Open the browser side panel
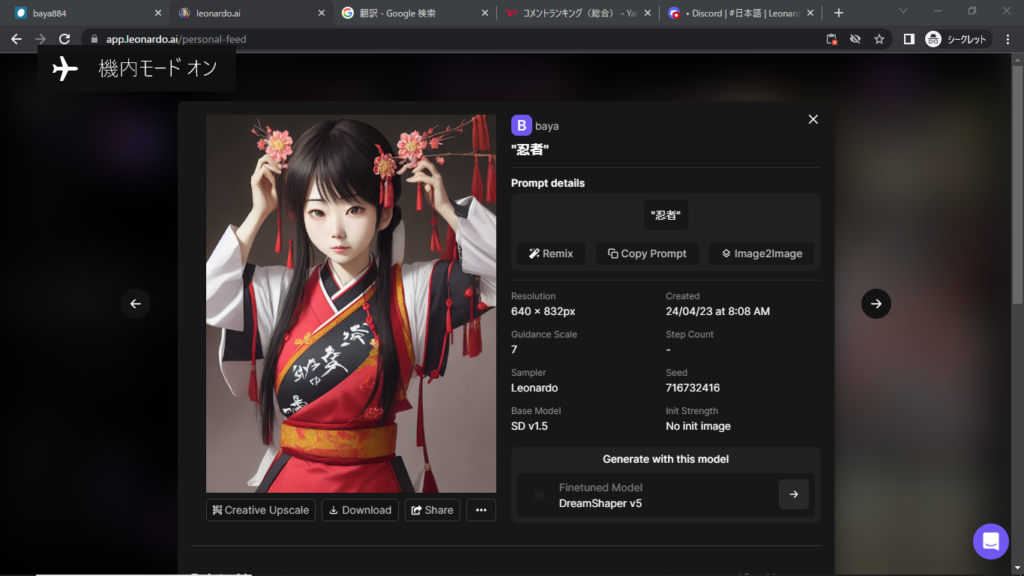Screen dimensions: 1024x576 click(x=908, y=39)
